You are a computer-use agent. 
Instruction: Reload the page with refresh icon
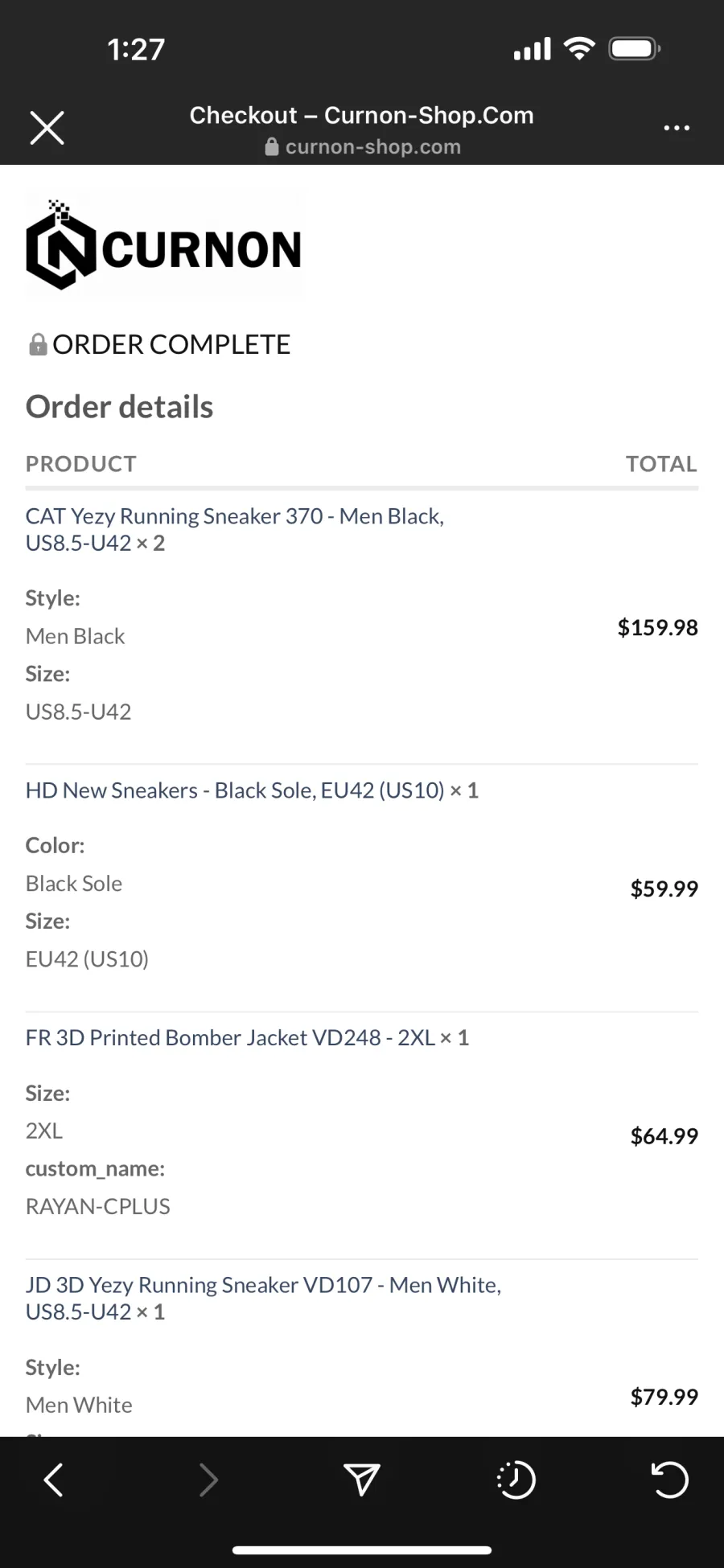click(x=669, y=1480)
